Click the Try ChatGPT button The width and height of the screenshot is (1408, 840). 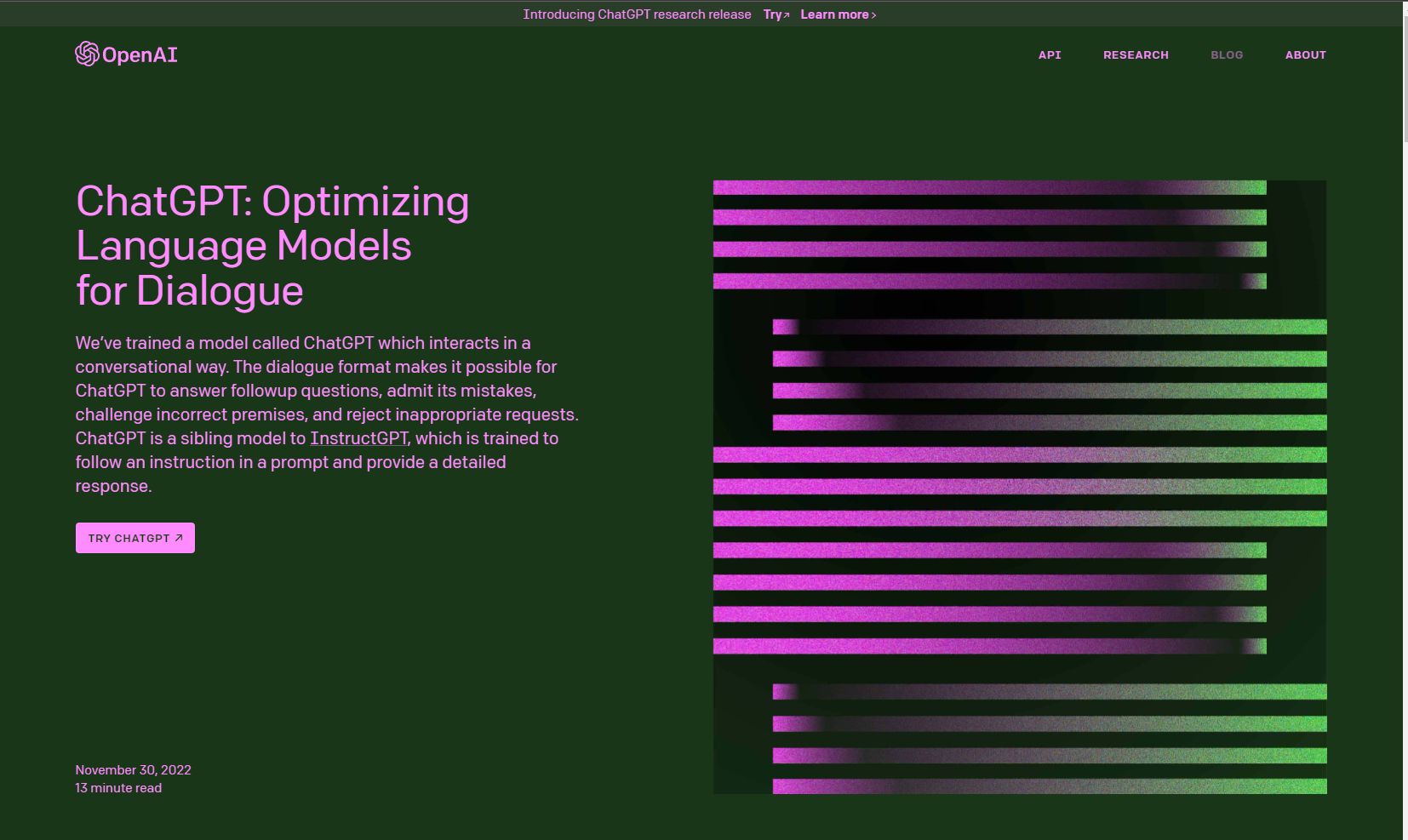click(x=135, y=538)
